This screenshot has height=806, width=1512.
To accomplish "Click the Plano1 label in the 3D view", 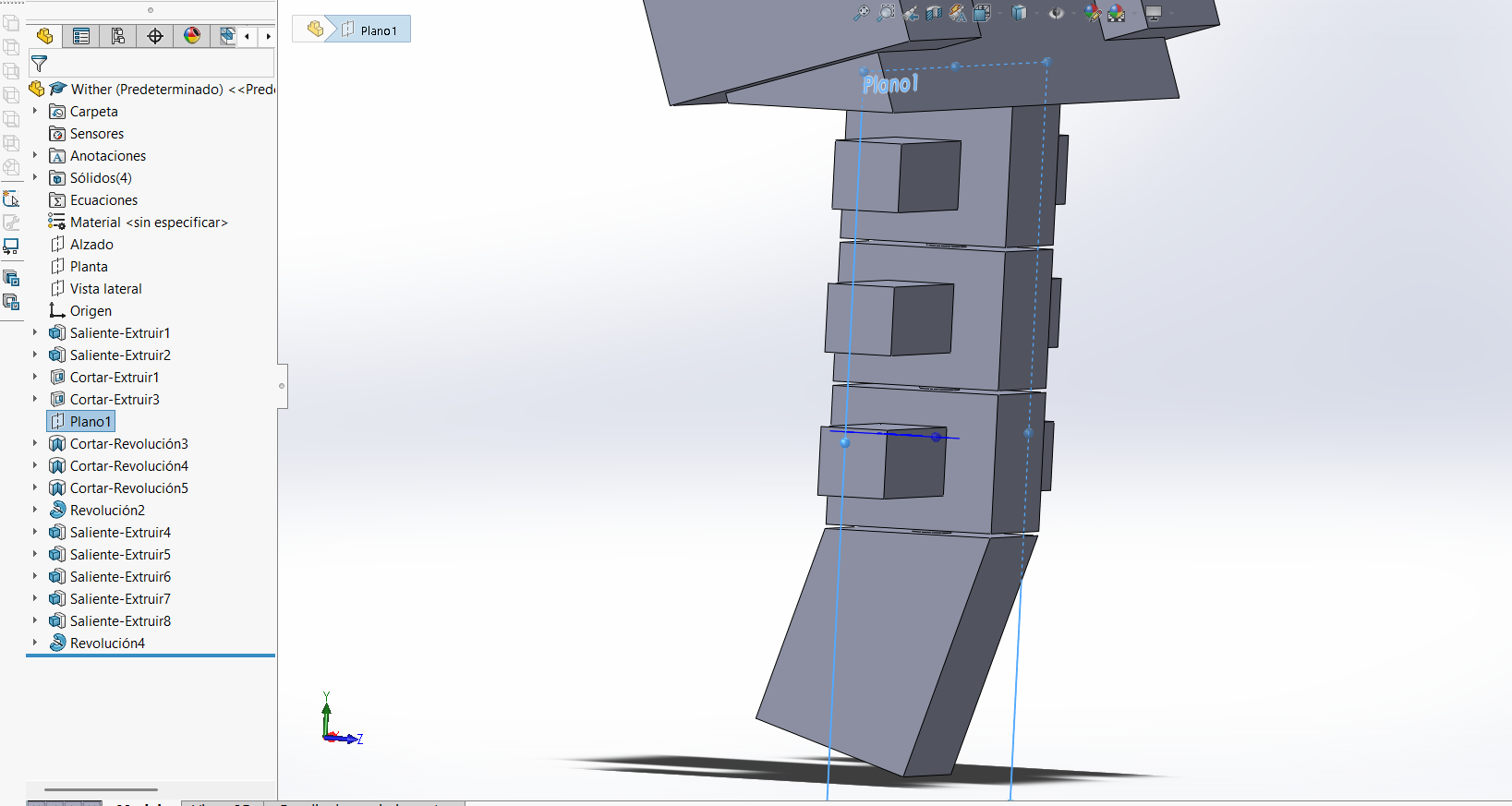I will tap(890, 84).
